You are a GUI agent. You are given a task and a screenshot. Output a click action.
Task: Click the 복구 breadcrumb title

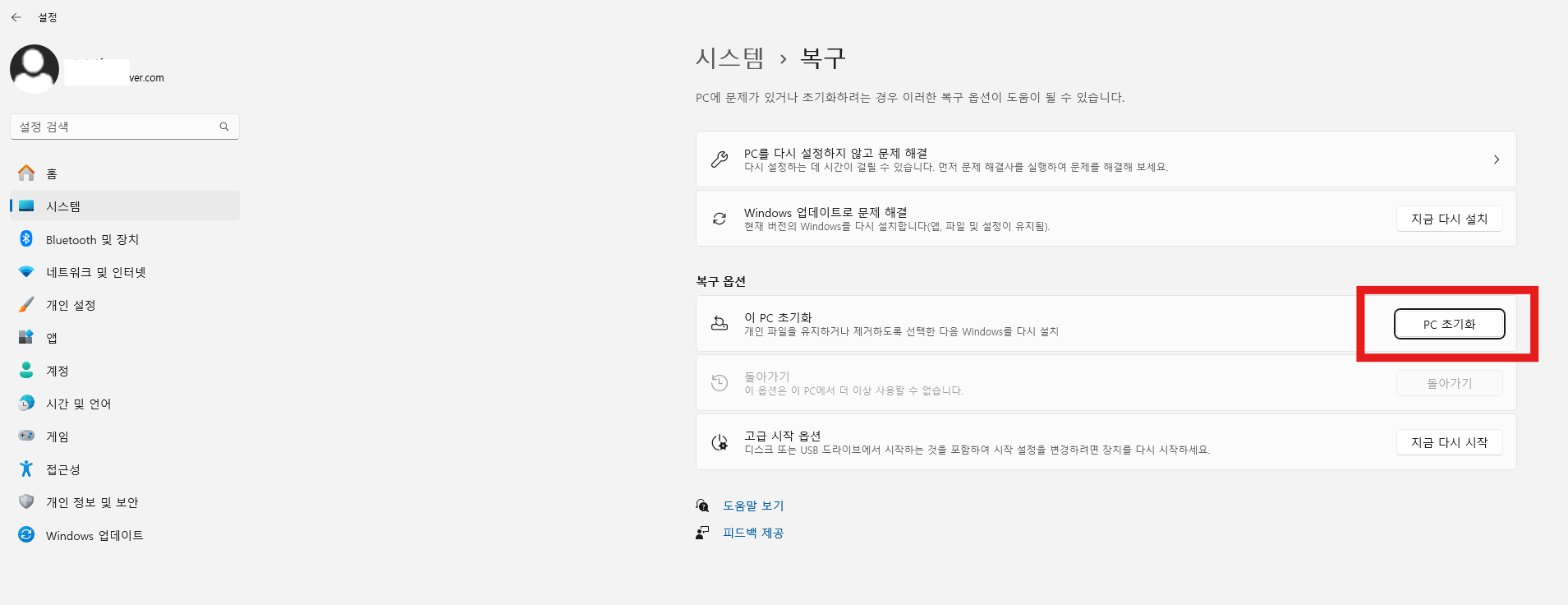coord(823,58)
